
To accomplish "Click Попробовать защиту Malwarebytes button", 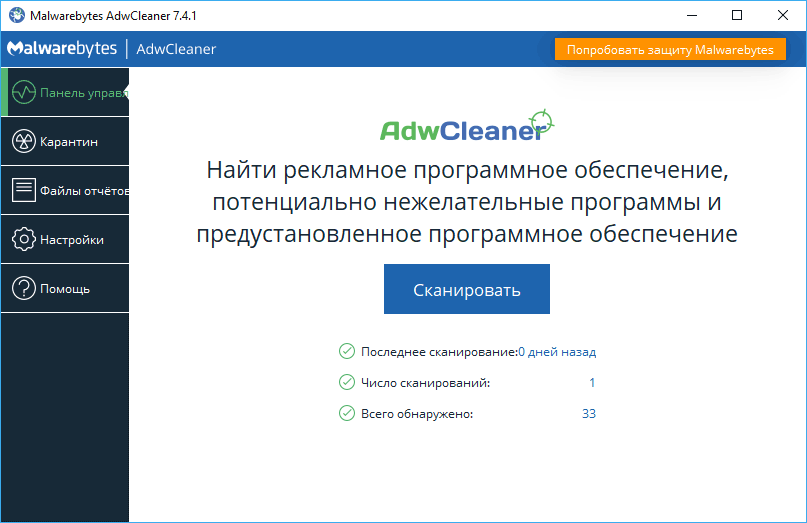I will 670,49.
